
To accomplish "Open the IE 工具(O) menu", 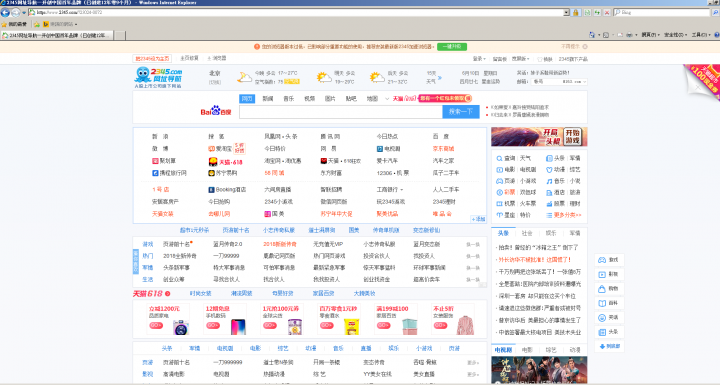I will [701, 35].
